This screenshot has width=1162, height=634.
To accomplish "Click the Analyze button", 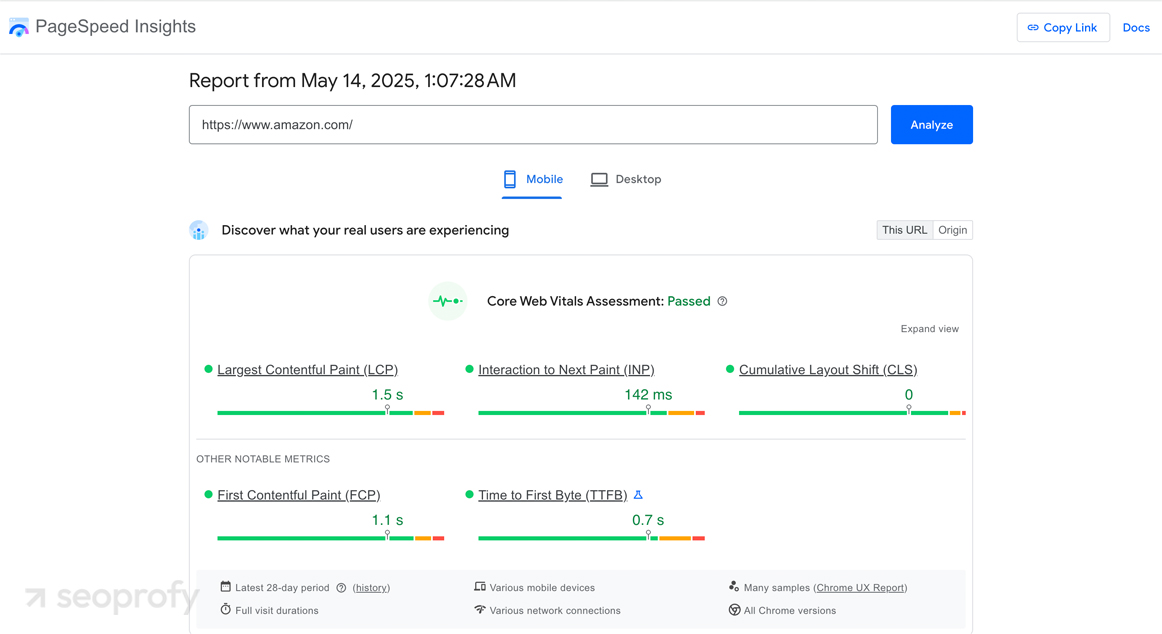I will pyautogui.click(x=932, y=124).
